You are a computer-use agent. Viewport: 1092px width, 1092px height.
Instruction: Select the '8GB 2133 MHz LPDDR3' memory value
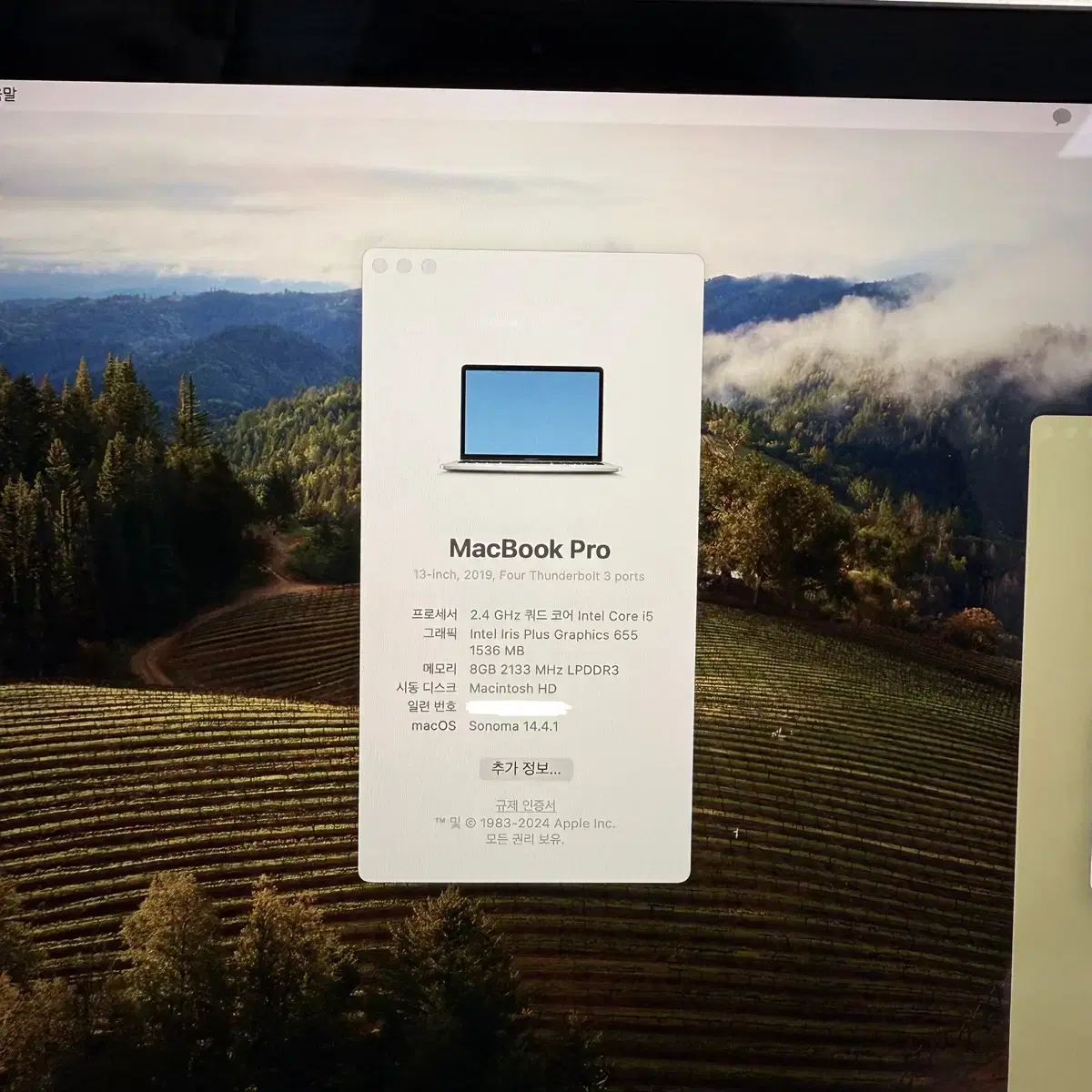[544, 670]
